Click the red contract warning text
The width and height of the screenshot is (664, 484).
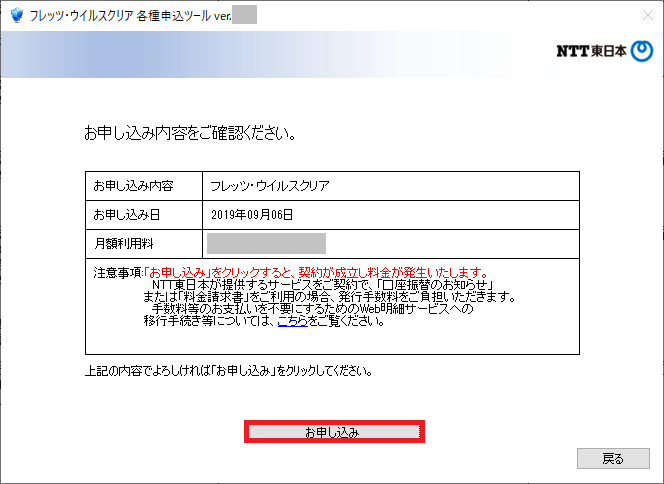(x=317, y=272)
